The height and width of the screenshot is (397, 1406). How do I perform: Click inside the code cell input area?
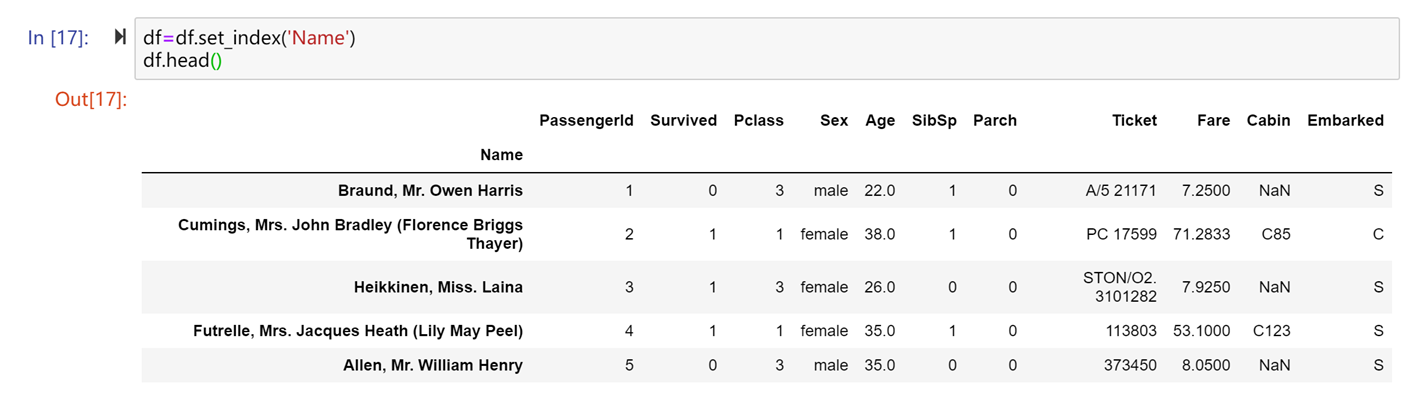click(766, 49)
